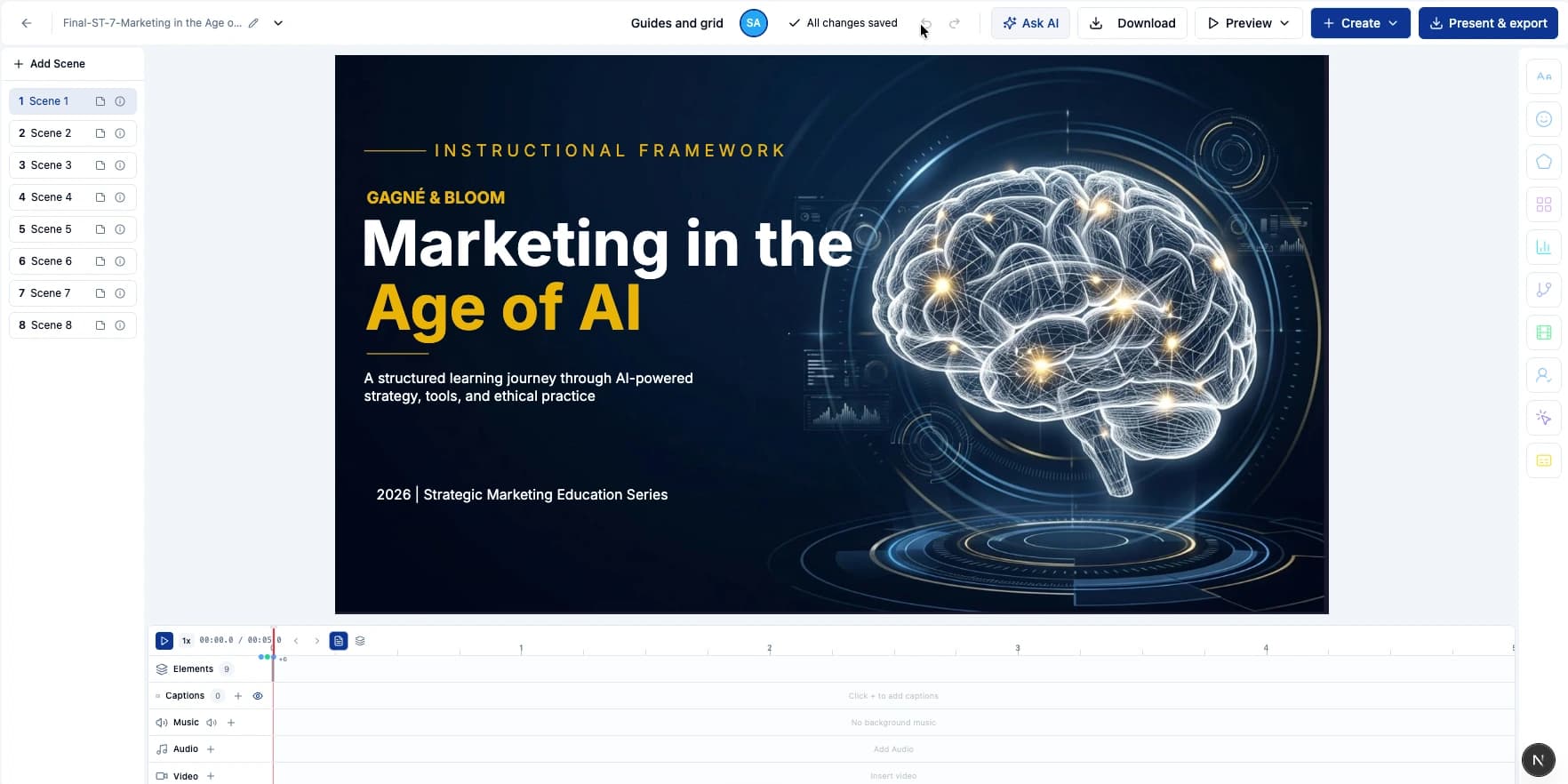Open the avatar person icon in sidebar
The width and height of the screenshot is (1568, 784).
(x=1544, y=375)
